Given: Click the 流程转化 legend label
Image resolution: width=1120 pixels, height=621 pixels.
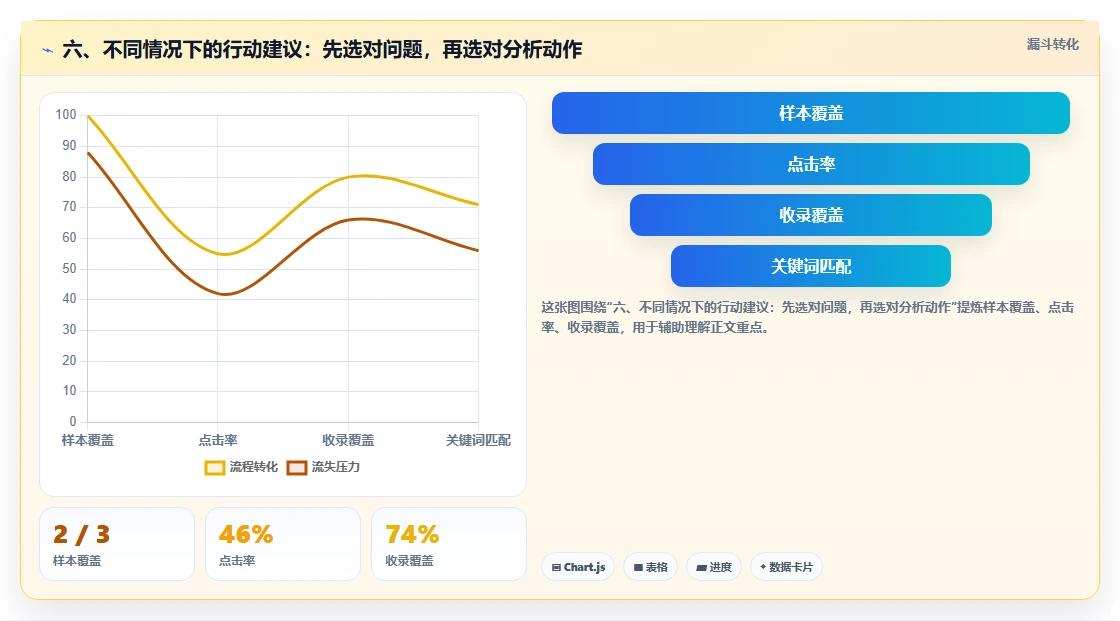Looking at the screenshot, I should (x=254, y=467).
